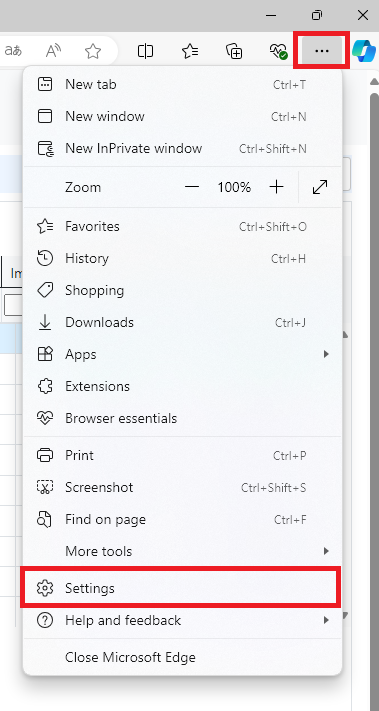Minimize the Edge window
This screenshot has height=711, width=379.
[x=271, y=15]
